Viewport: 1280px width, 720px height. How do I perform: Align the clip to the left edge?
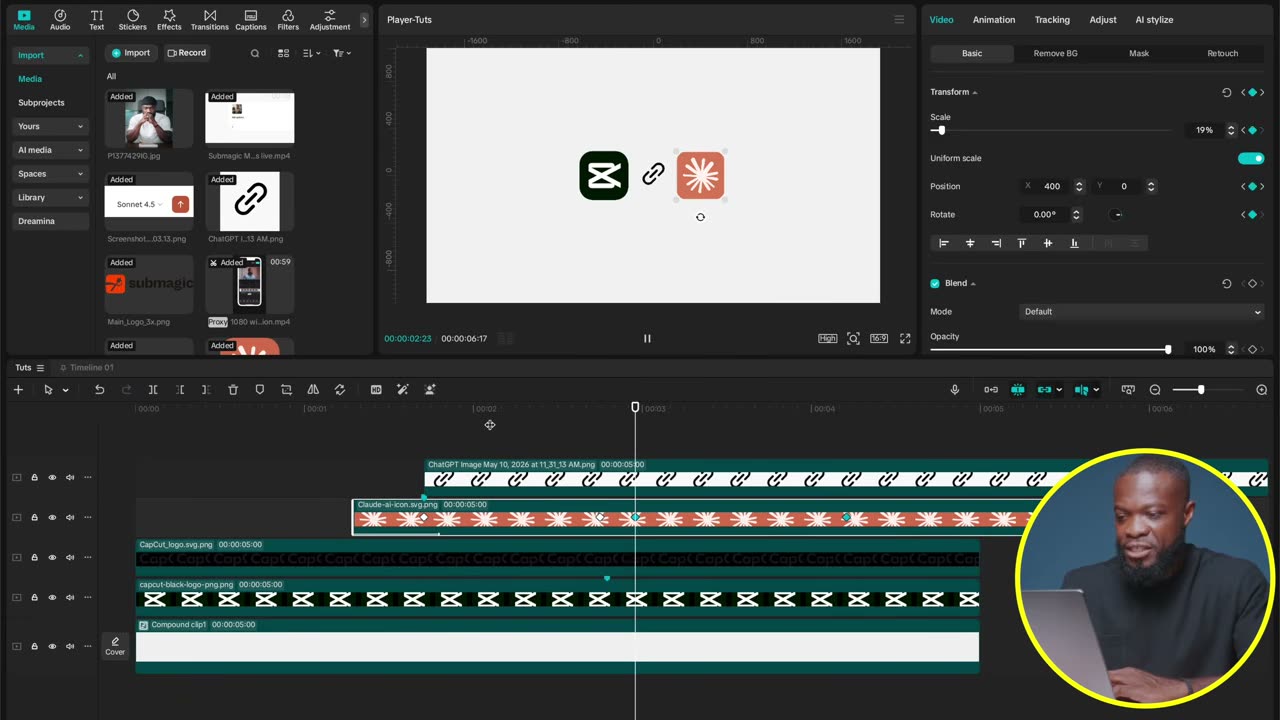(x=943, y=243)
